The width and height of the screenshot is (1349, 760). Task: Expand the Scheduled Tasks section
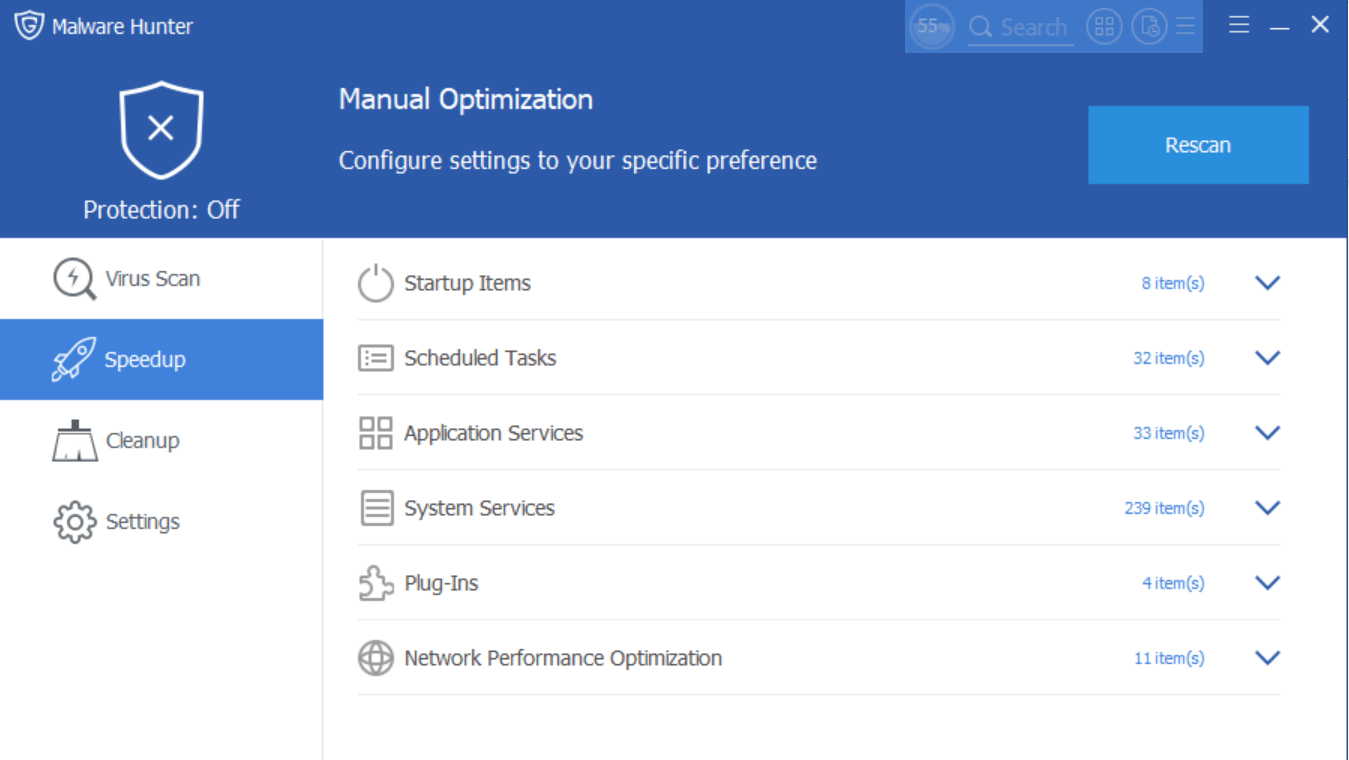click(x=1267, y=358)
